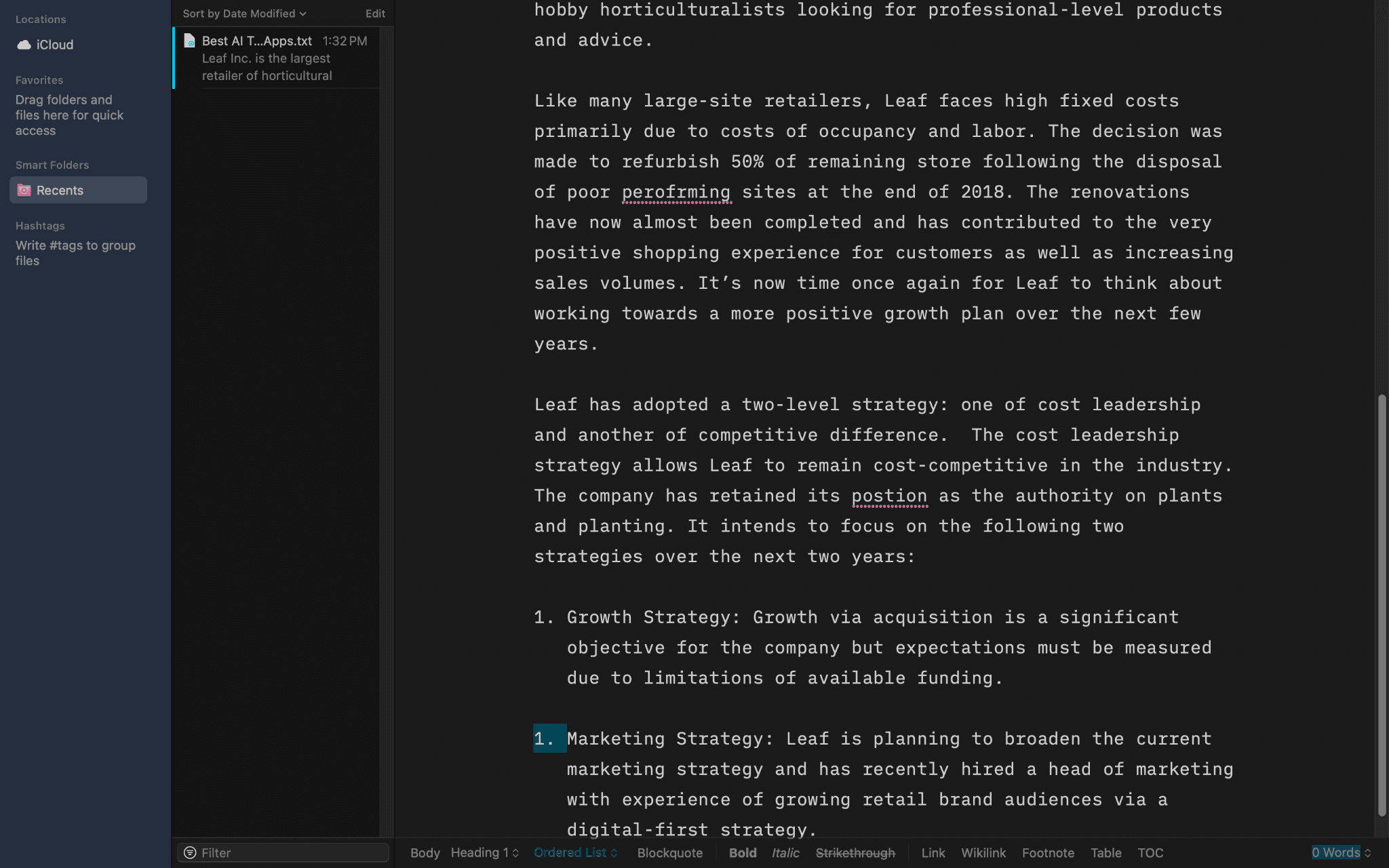Screen dimensions: 1389x868
Task: Click the document icon beside Best AI T...Apps.txt
Action: pyautogui.click(x=189, y=41)
